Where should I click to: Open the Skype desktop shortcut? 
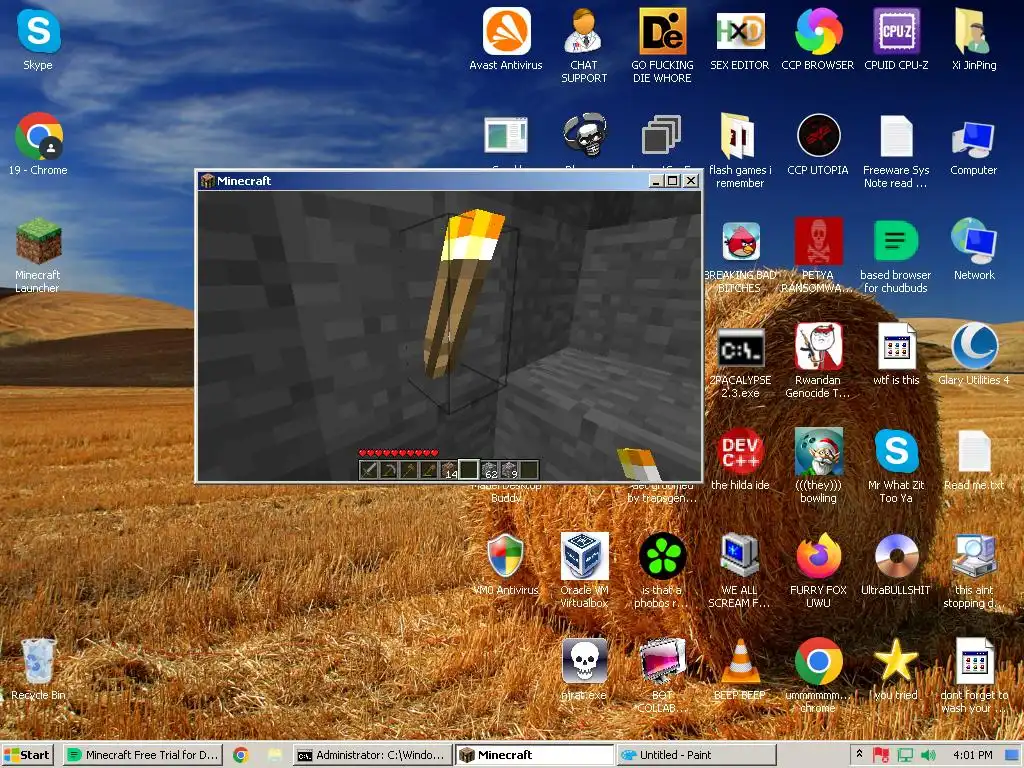pos(38,31)
